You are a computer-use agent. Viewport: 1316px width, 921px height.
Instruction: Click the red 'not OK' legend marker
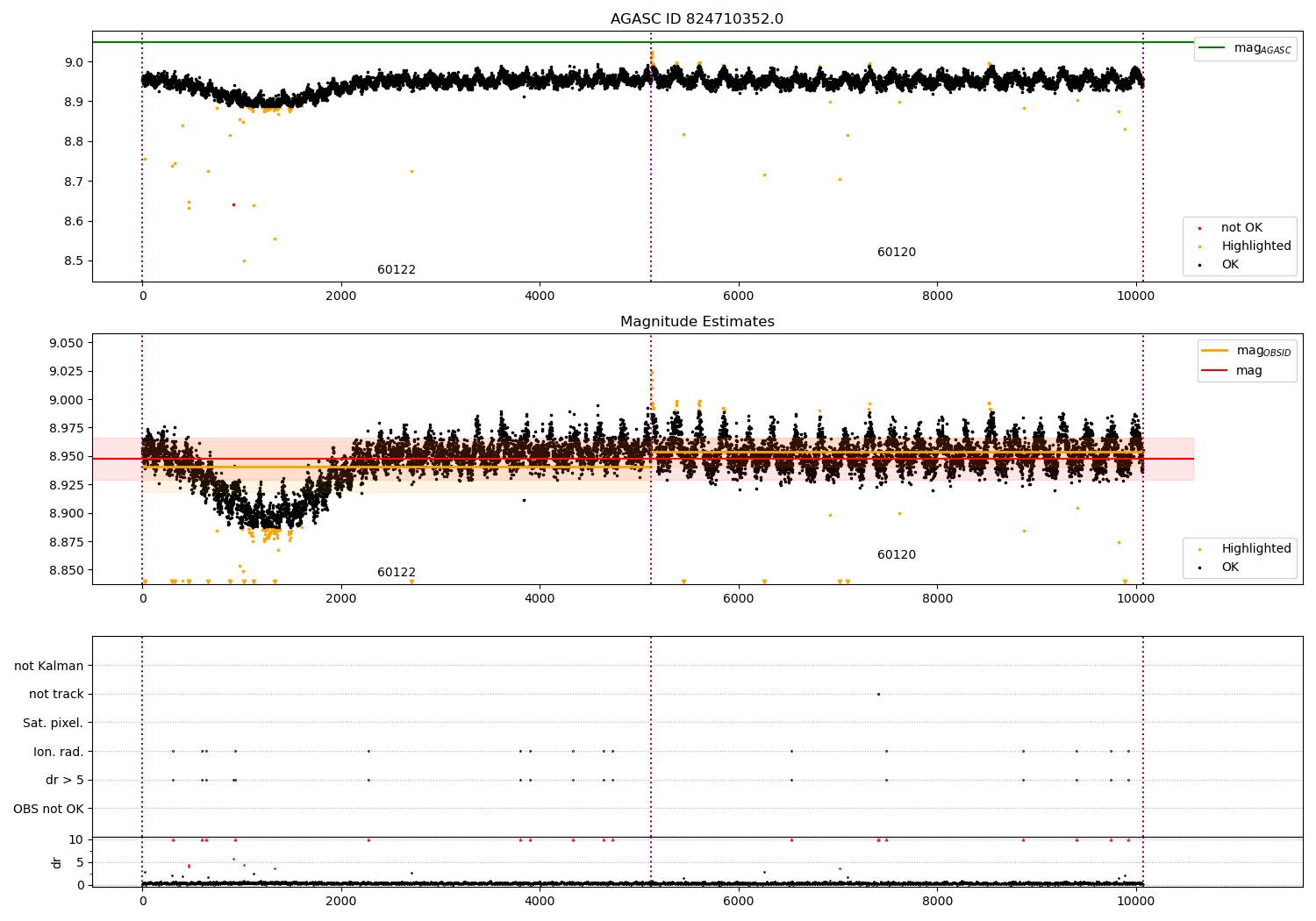click(1199, 228)
